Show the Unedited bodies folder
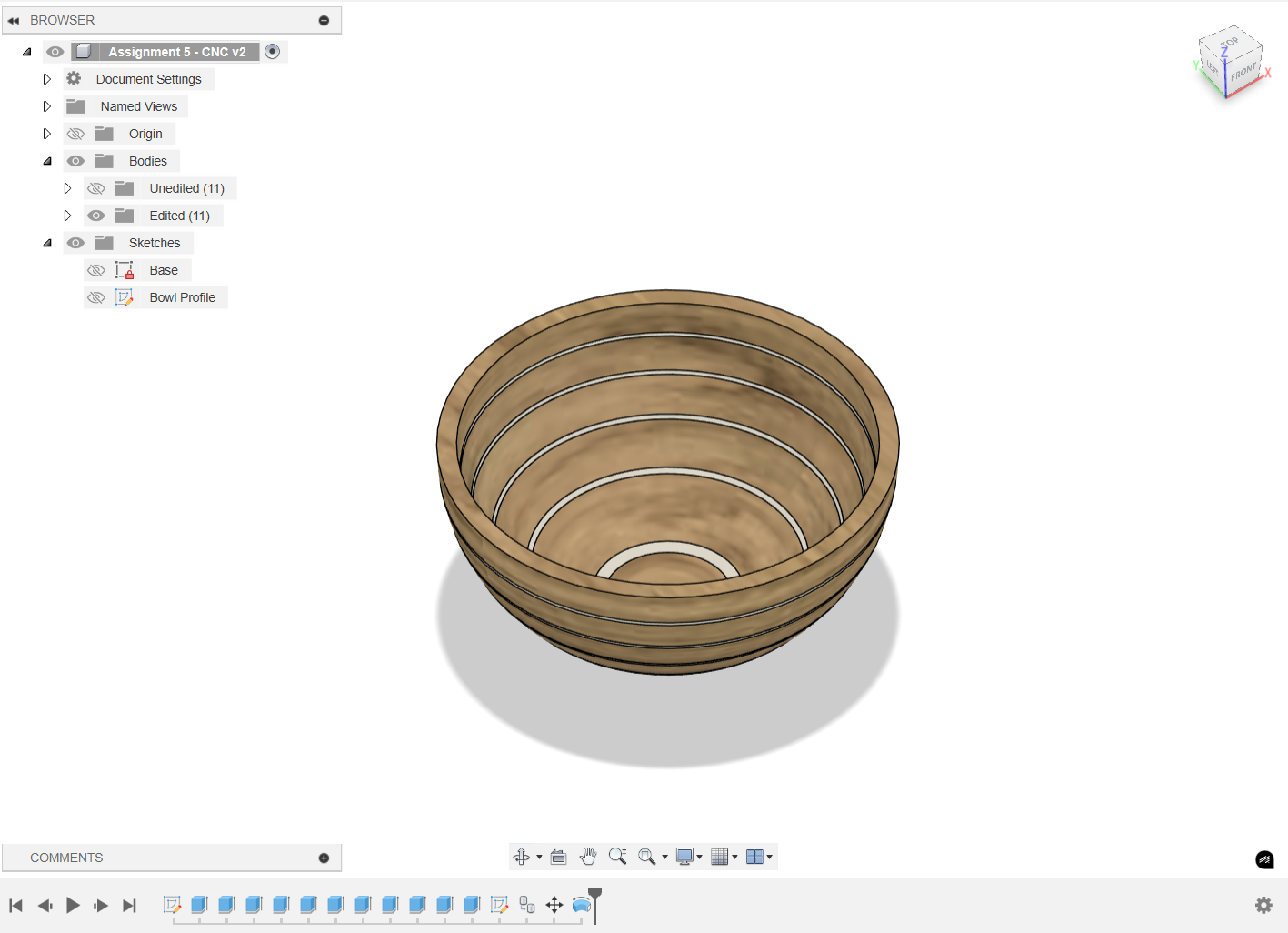Image resolution: width=1288 pixels, height=933 pixels. coord(95,188)
